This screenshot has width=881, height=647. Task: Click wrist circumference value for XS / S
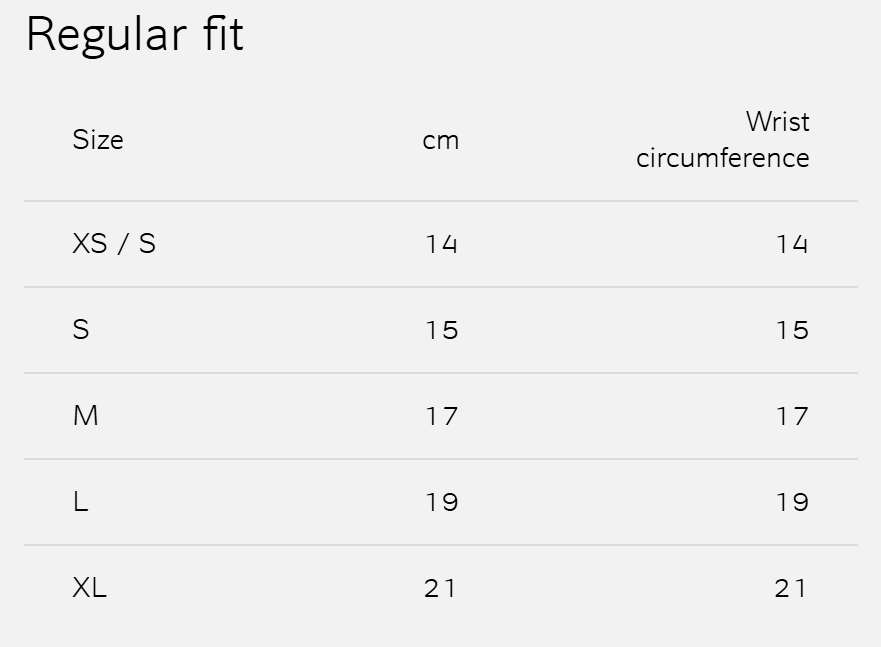791,244
